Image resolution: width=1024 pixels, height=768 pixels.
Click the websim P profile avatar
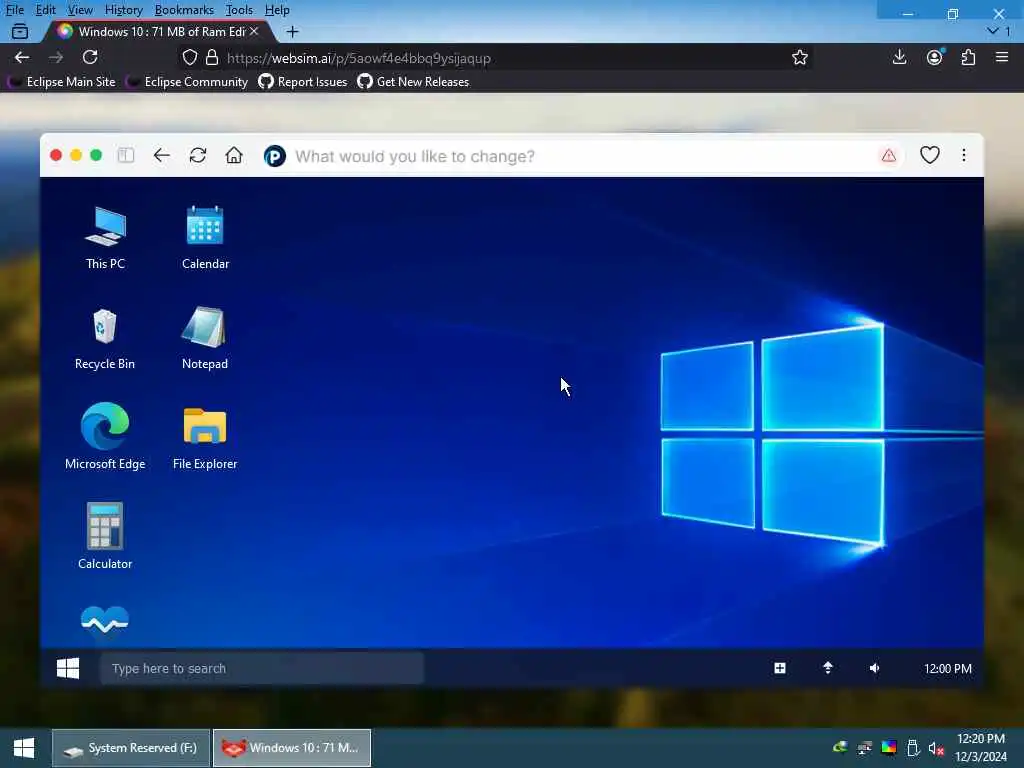[x=275, y=156]
